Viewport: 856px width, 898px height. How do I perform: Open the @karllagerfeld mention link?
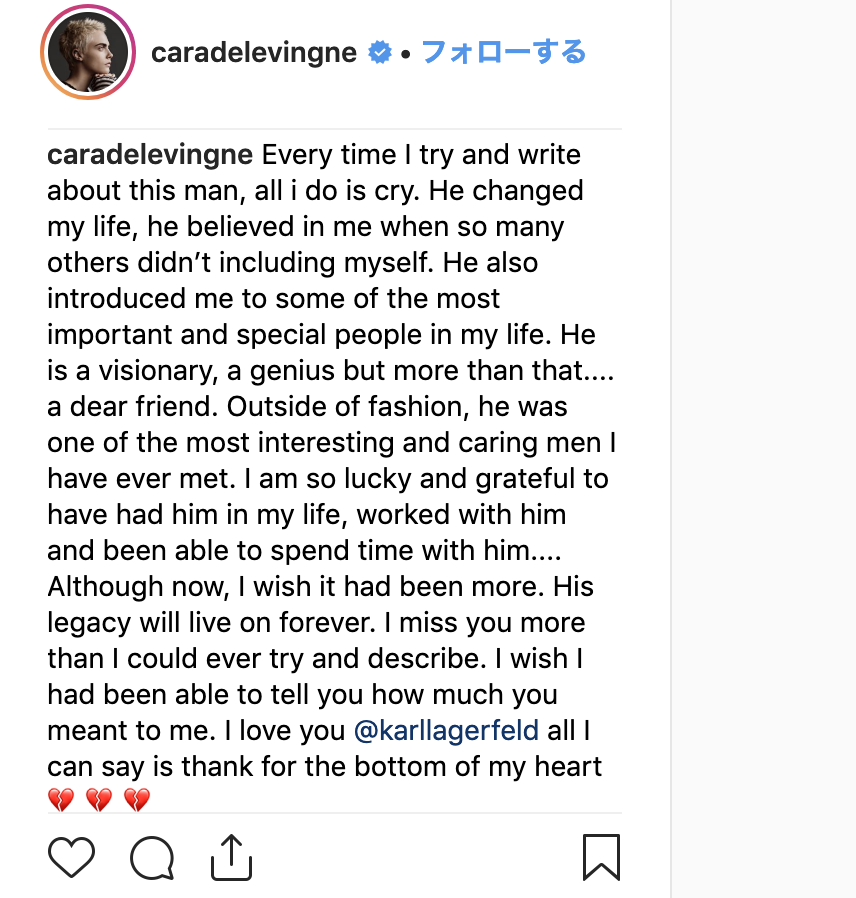[446, 730]
